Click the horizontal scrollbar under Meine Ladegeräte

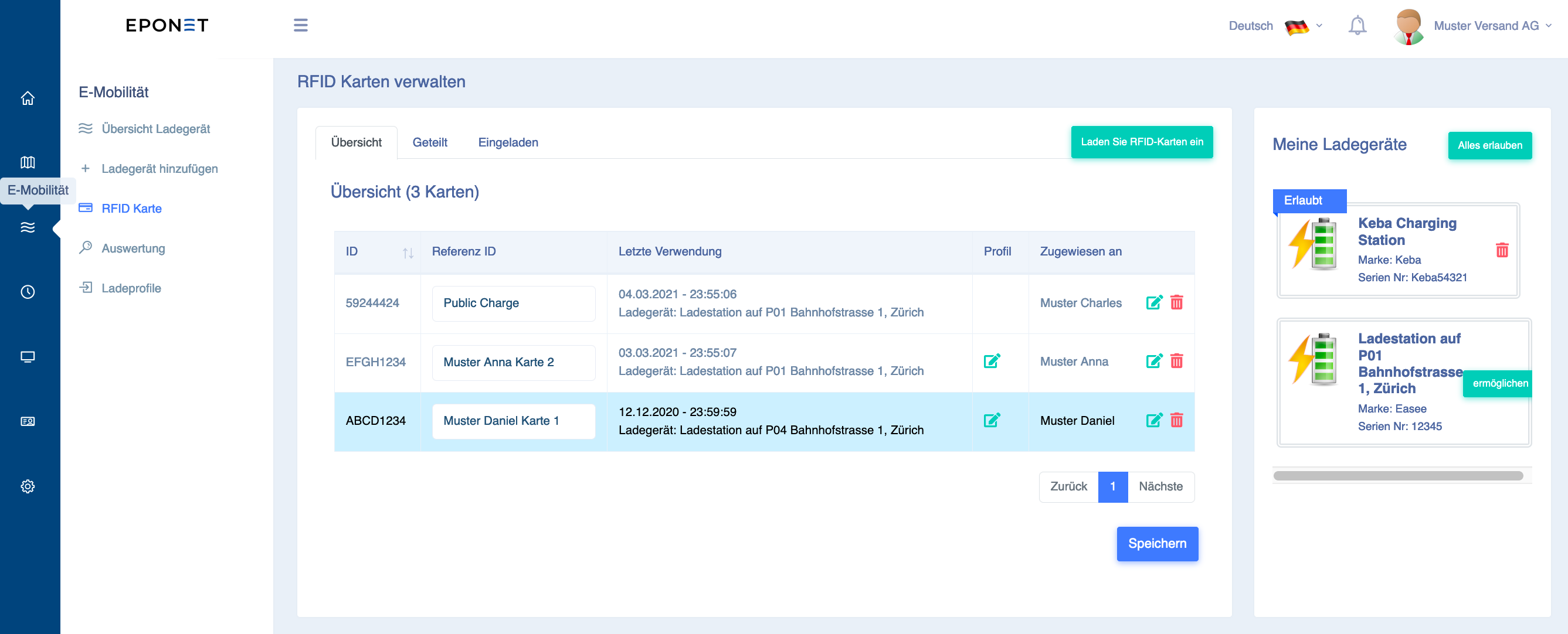[x=1397, y=476]
